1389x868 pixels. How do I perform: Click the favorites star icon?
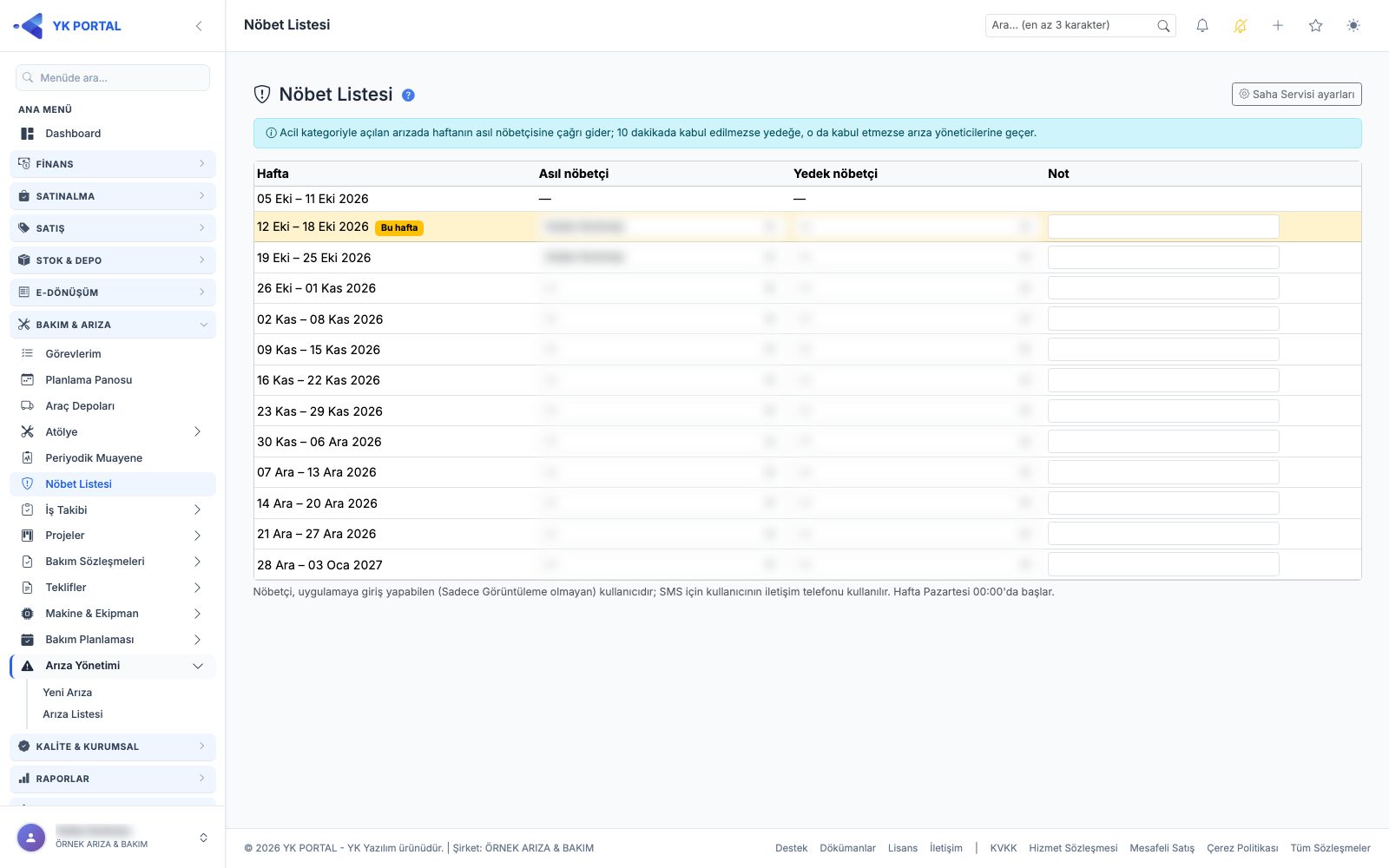[x=1316, y=26]
